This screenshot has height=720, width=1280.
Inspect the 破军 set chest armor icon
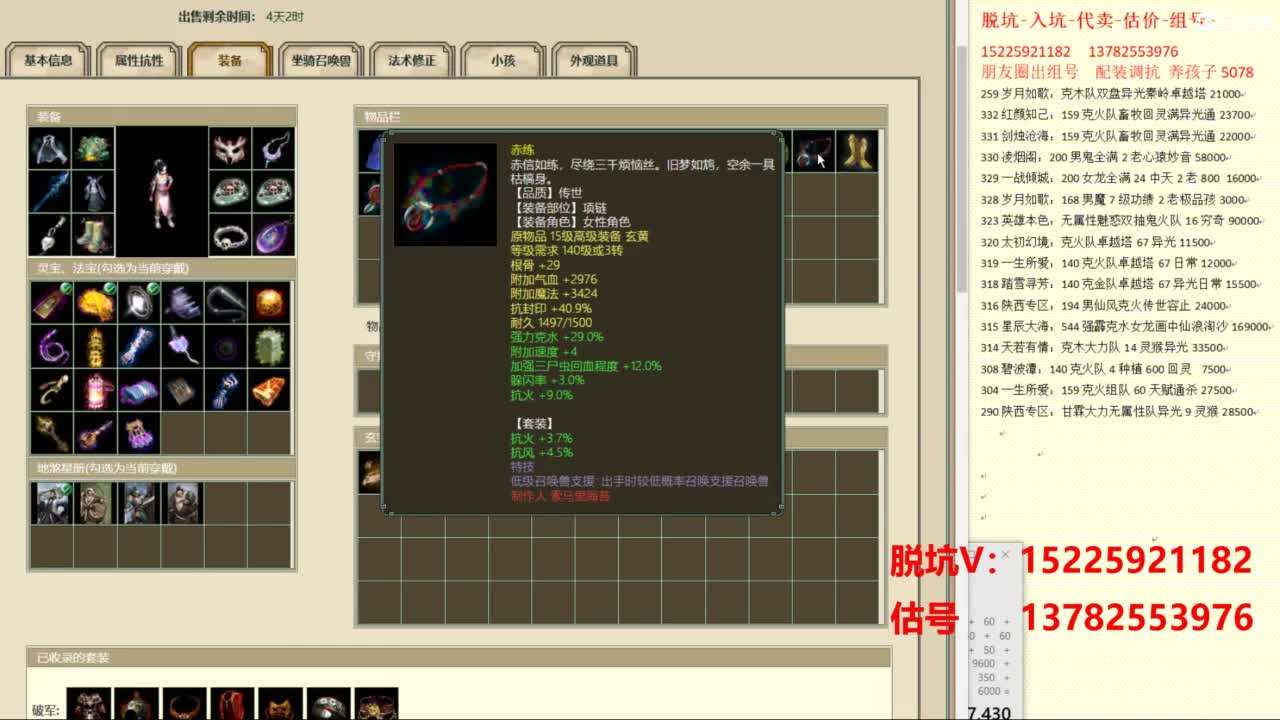tap(88, 704)
